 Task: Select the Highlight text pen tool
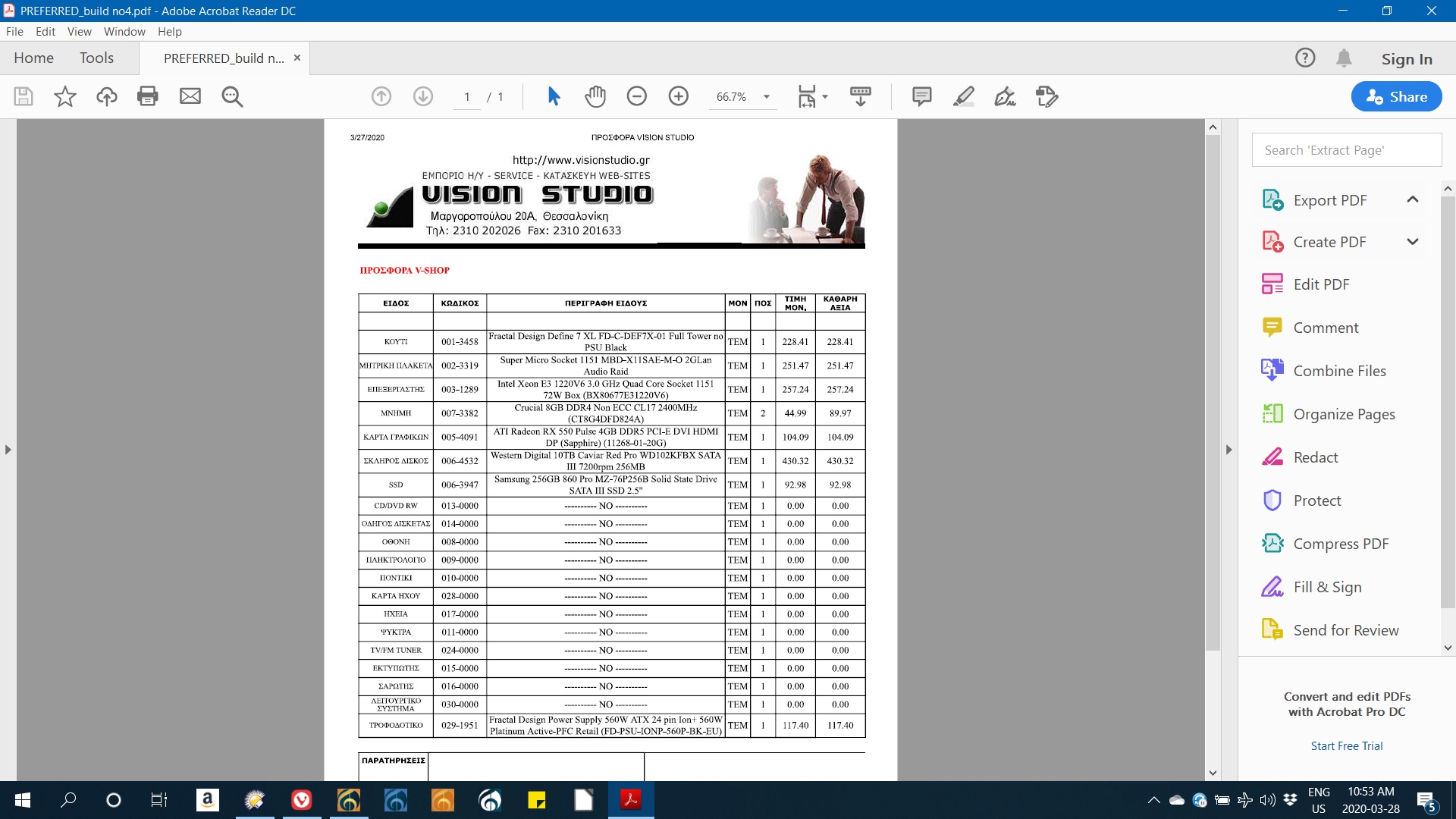[964, 96]
